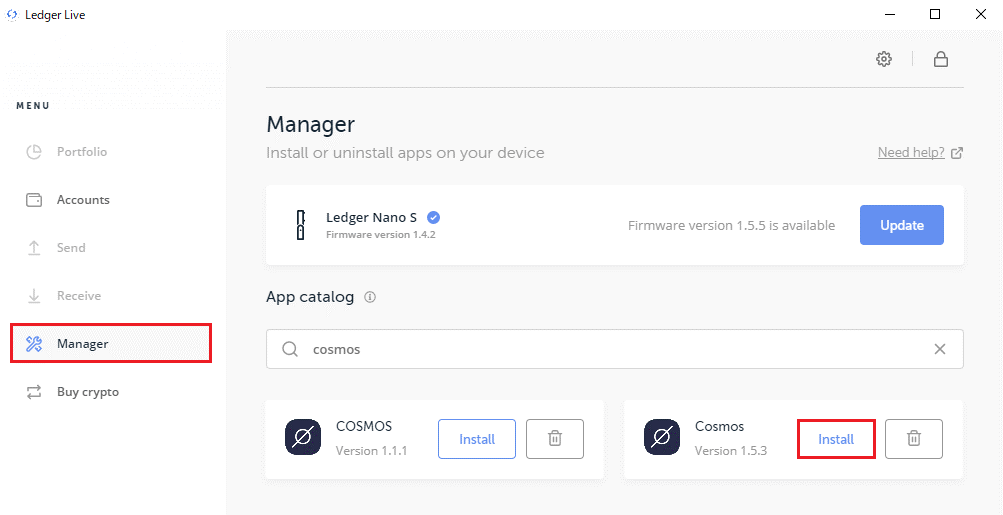Select Send from the sidebar menu
Viewport: 1003px width, 515px height.
coord(70,248)
